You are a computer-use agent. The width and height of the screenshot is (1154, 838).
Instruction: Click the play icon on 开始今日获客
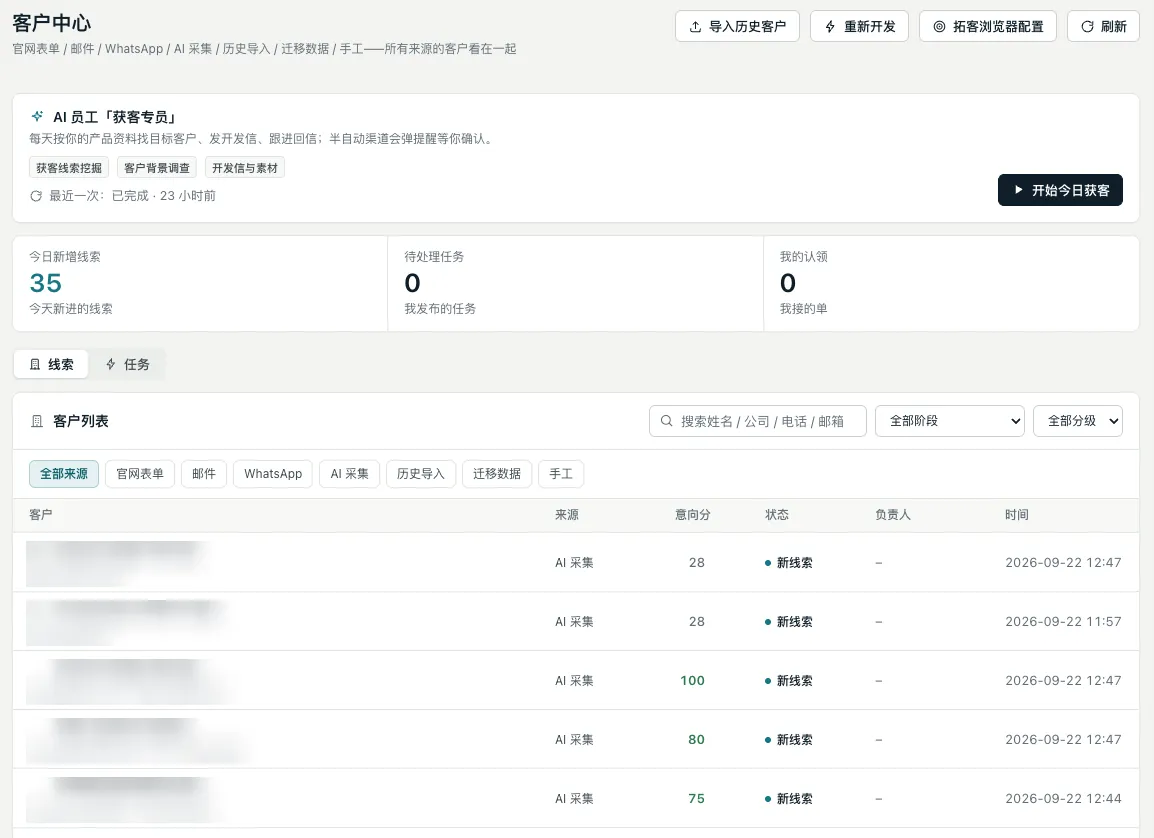(1019, 190)
